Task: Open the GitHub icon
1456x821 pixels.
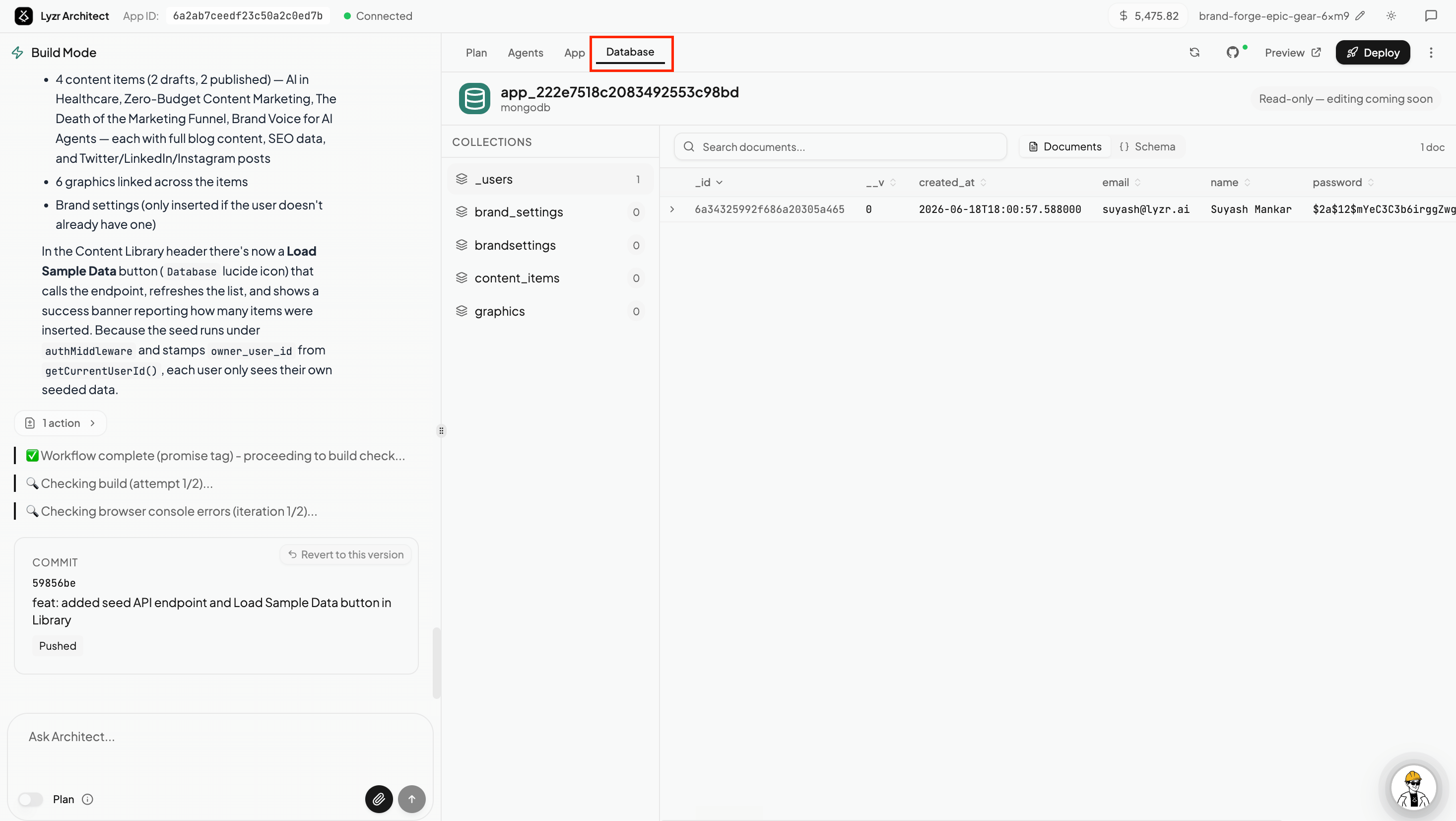Action: click(1233, 53)
